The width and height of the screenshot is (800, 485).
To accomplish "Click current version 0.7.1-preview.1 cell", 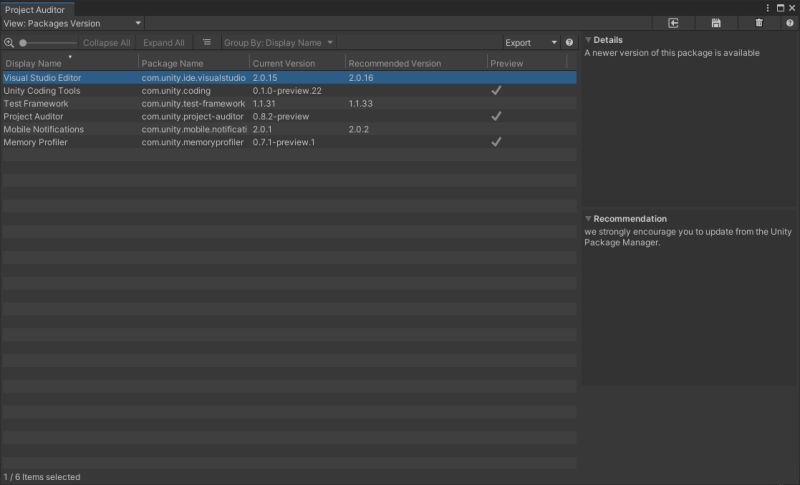I will (x=284, y=142).
